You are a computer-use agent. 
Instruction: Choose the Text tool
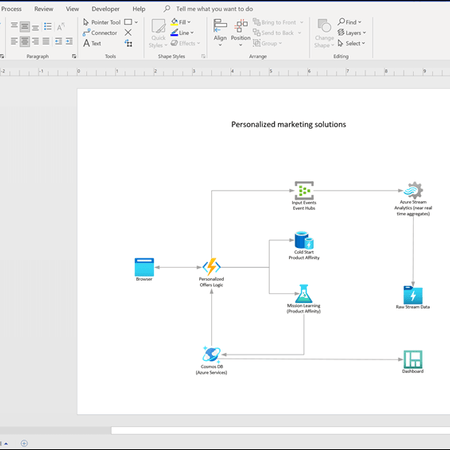pos(92,43)
